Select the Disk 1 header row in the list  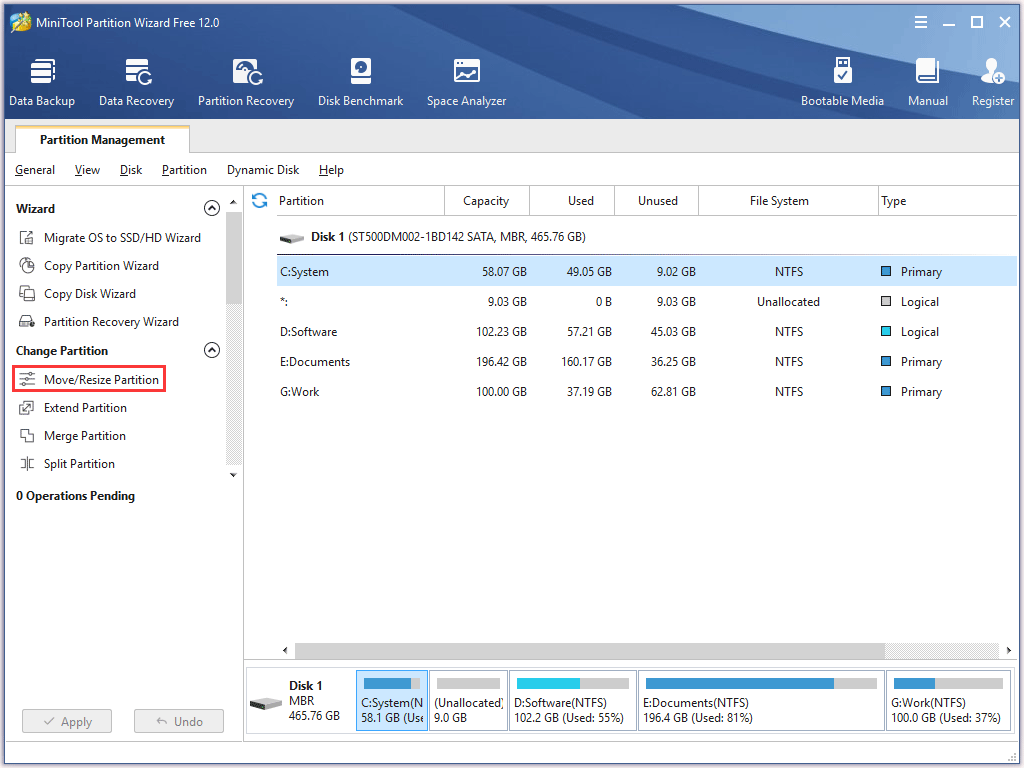click(647, 237)
